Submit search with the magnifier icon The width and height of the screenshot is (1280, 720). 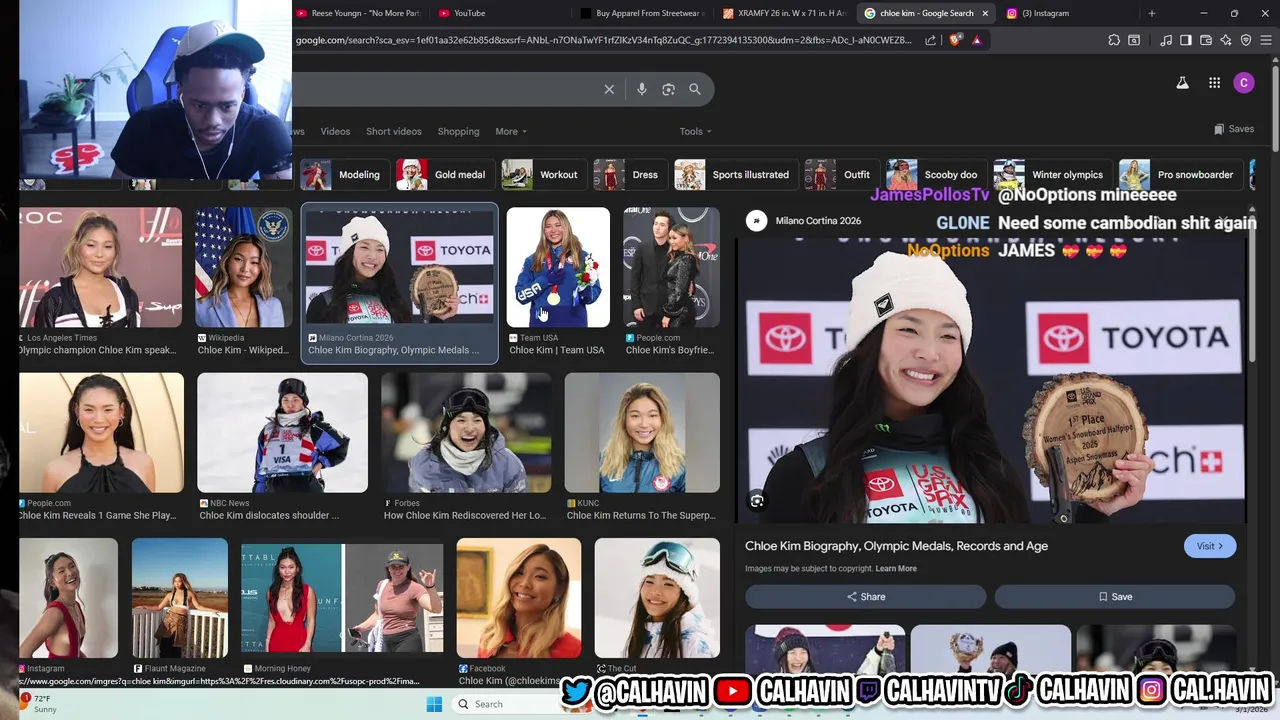[x=695, y=89]
